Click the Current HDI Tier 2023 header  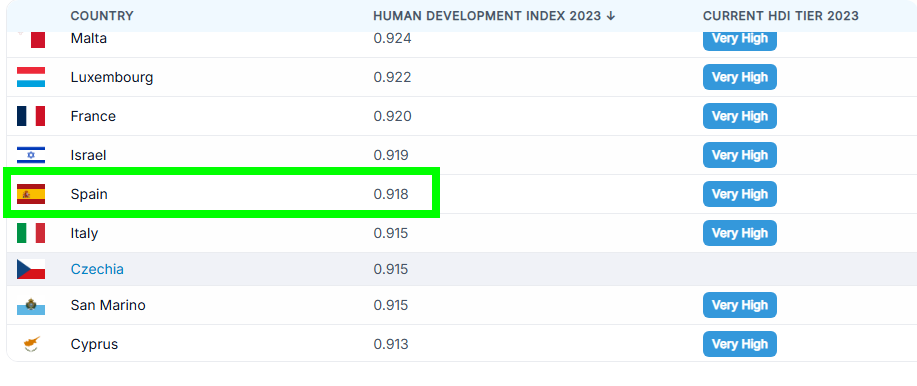click(x=781, y=16)
